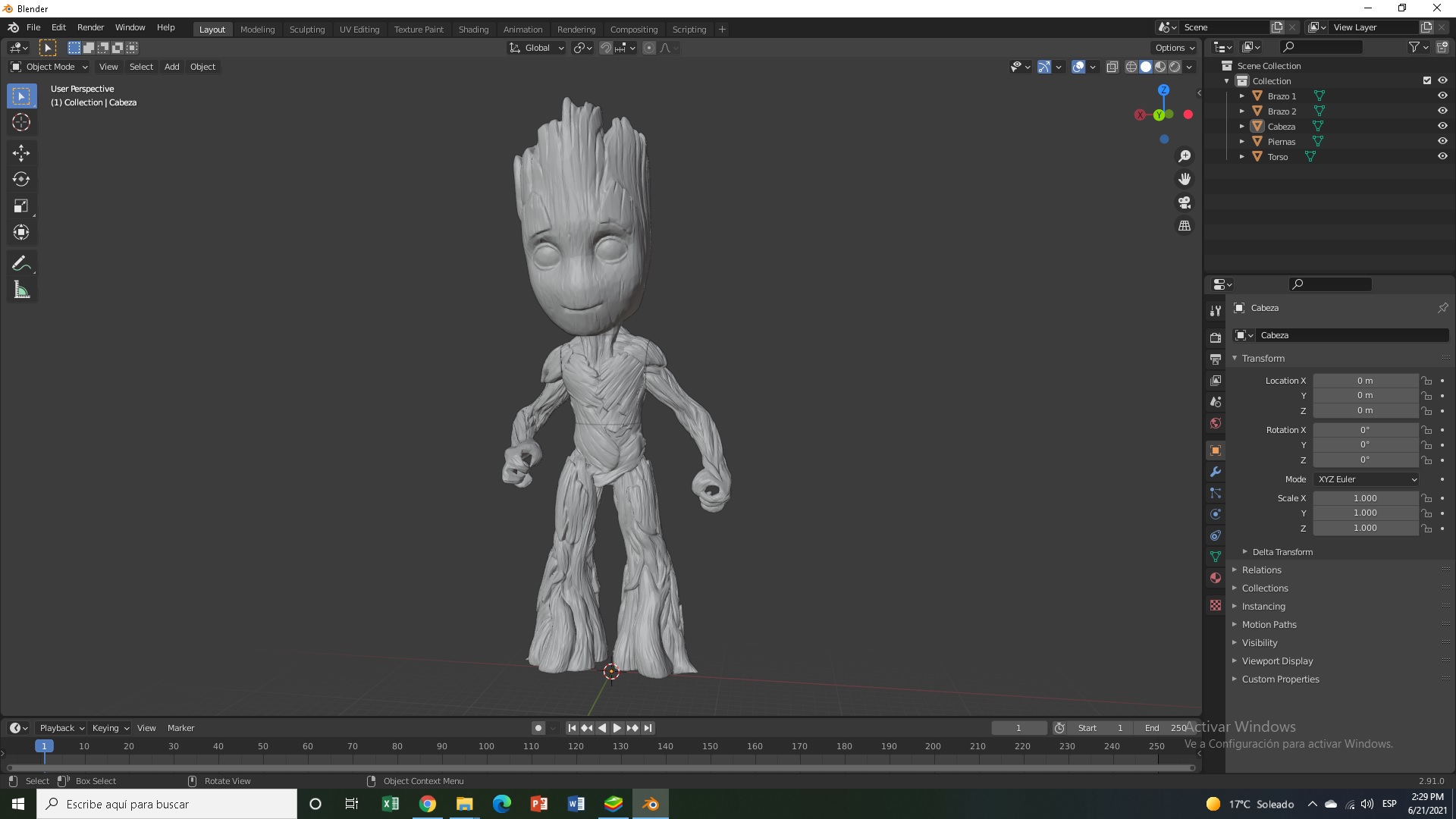Switch to the Sculpting workspace tab
The height and width of the screenshot is (819, 1456).
tap(306, 30)
